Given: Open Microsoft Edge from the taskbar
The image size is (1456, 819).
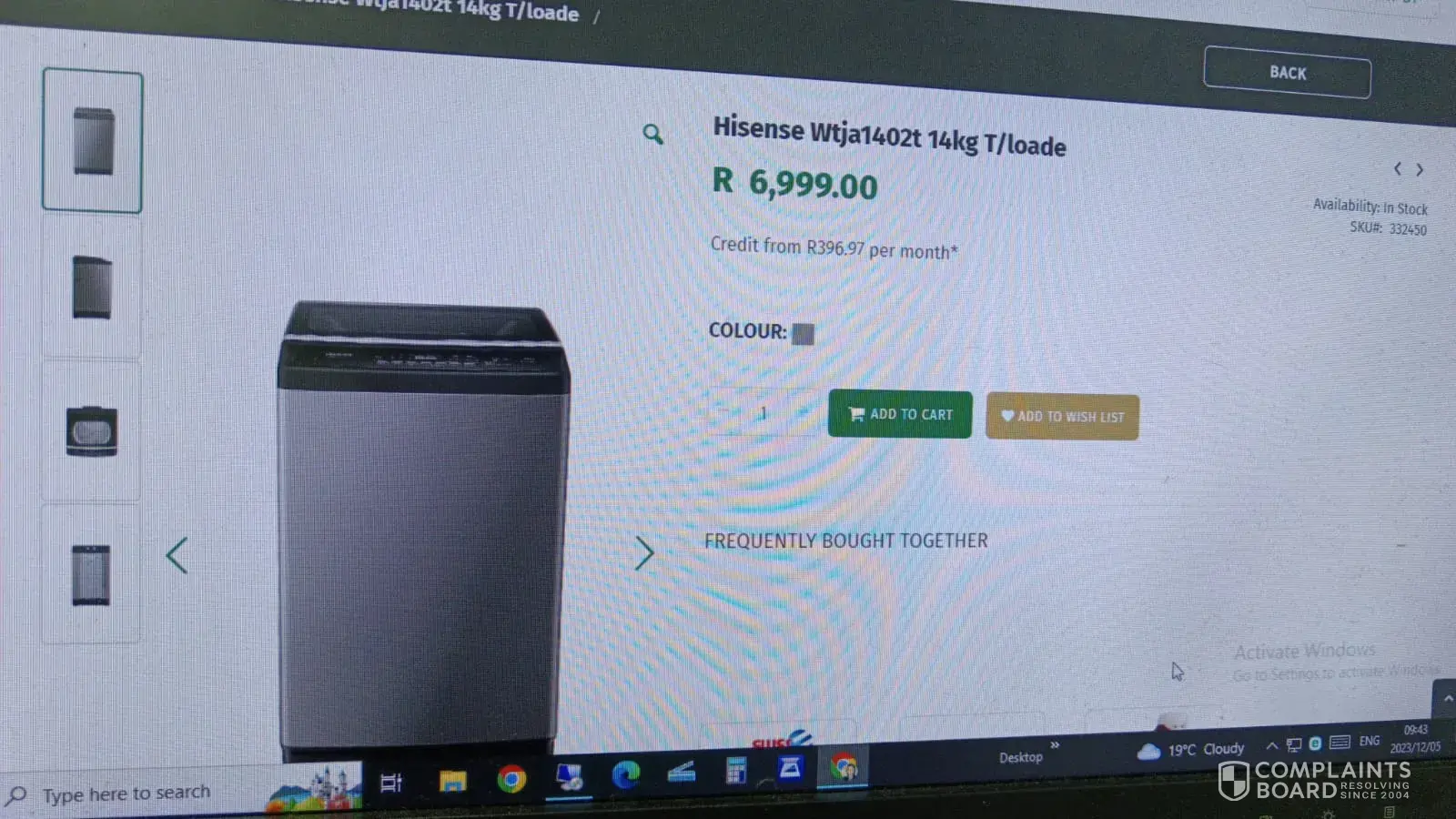Looking at the screenshot, I should pos(625,774).
